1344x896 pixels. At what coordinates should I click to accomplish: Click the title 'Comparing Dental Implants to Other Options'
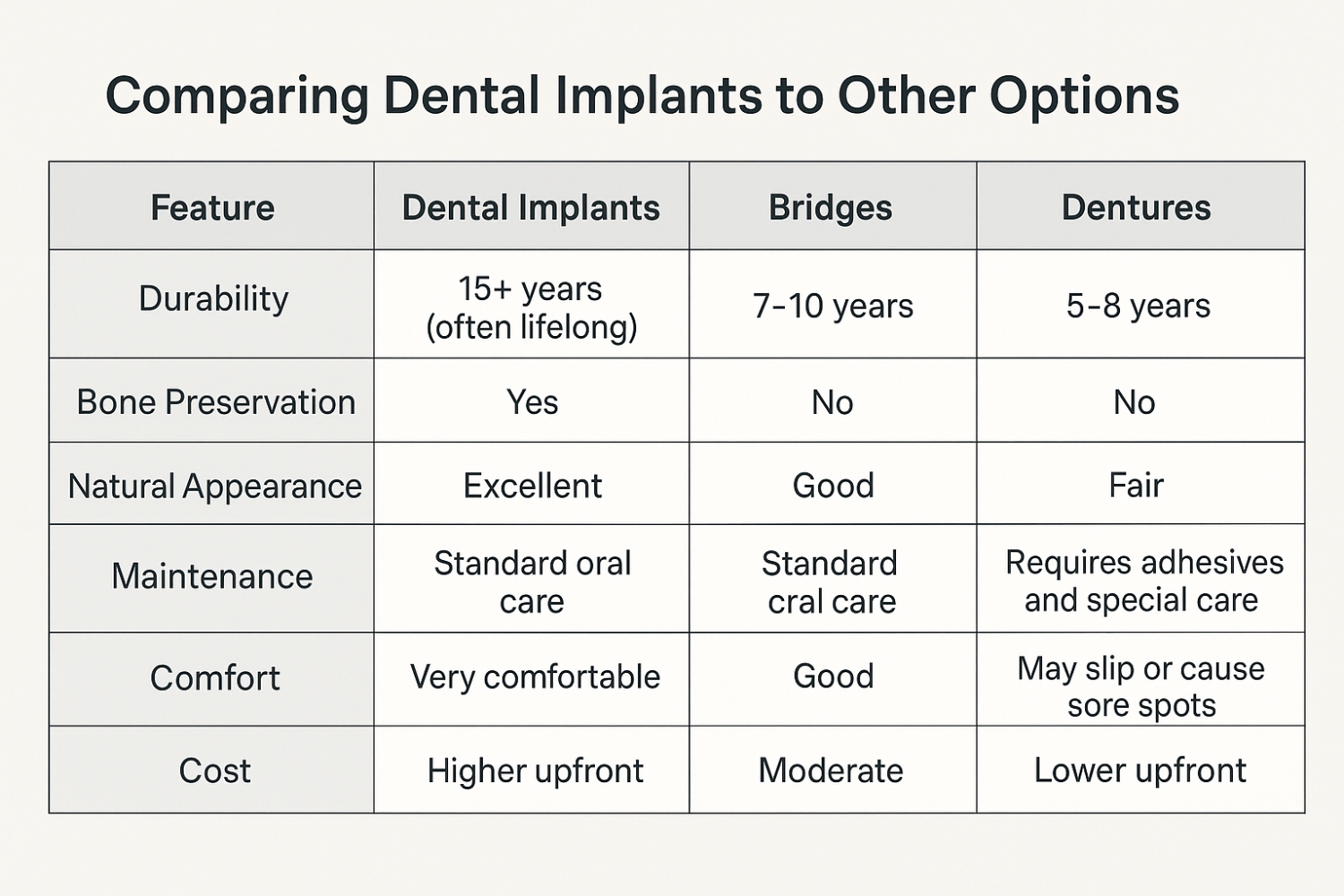(x=642, y=96)
